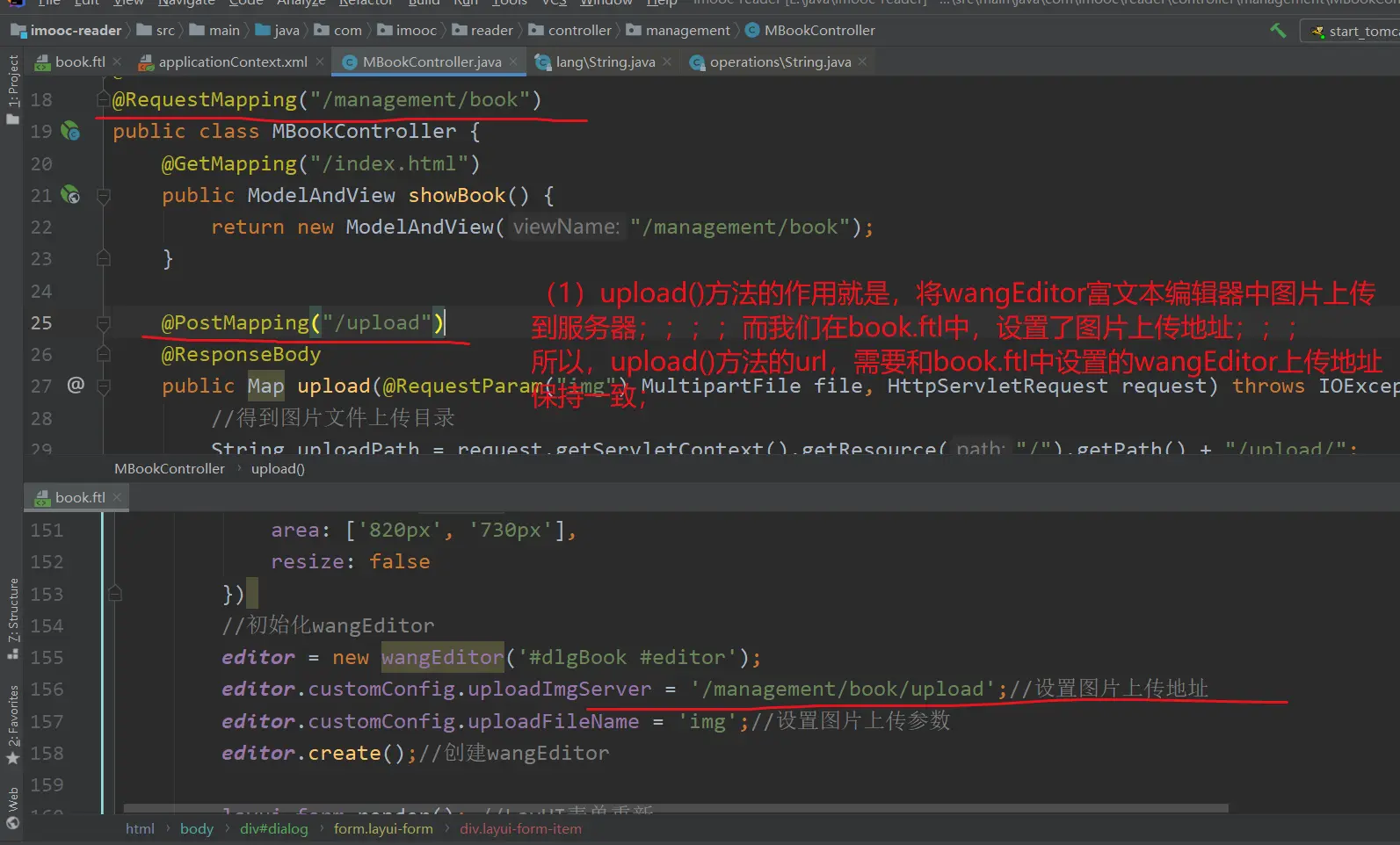Screen dimensions: 1400x845
Task: Close the MBookController.java tab
Action: [514, 61]
